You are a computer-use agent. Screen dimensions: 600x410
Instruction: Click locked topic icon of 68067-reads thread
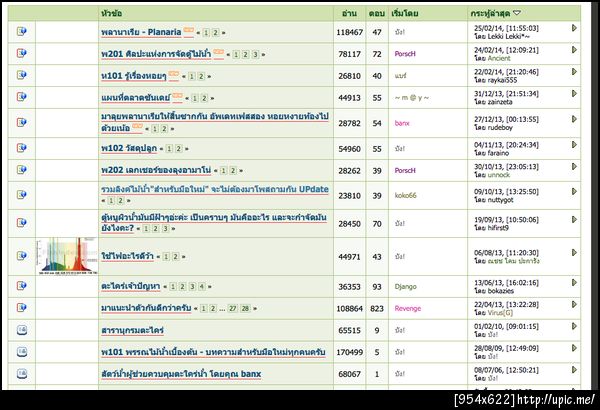(22, 374)
